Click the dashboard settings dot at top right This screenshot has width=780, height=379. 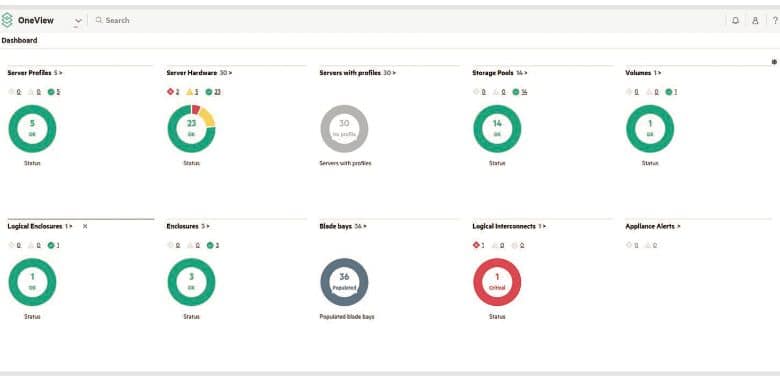point(774,62)
